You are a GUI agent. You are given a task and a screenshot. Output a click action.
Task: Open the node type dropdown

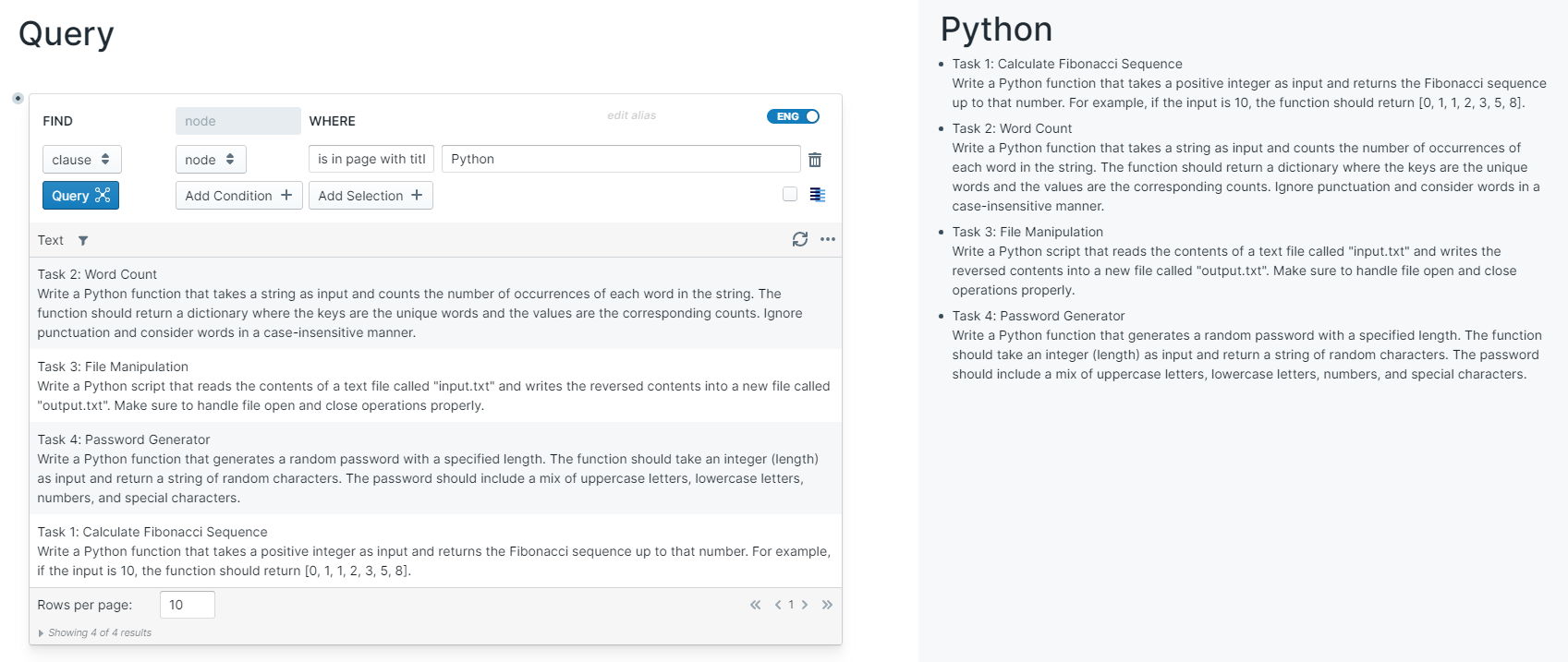[211, 160]
